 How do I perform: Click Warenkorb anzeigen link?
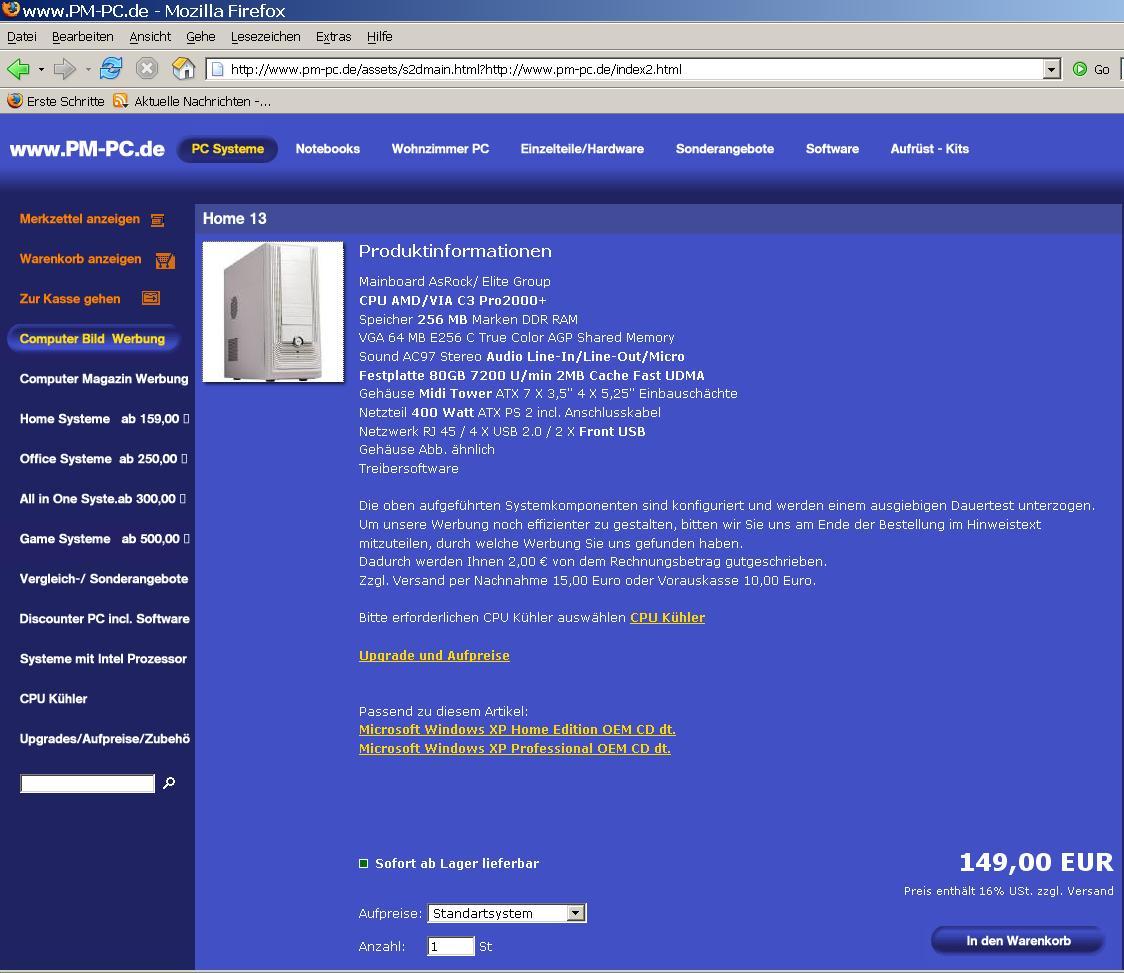80,259
